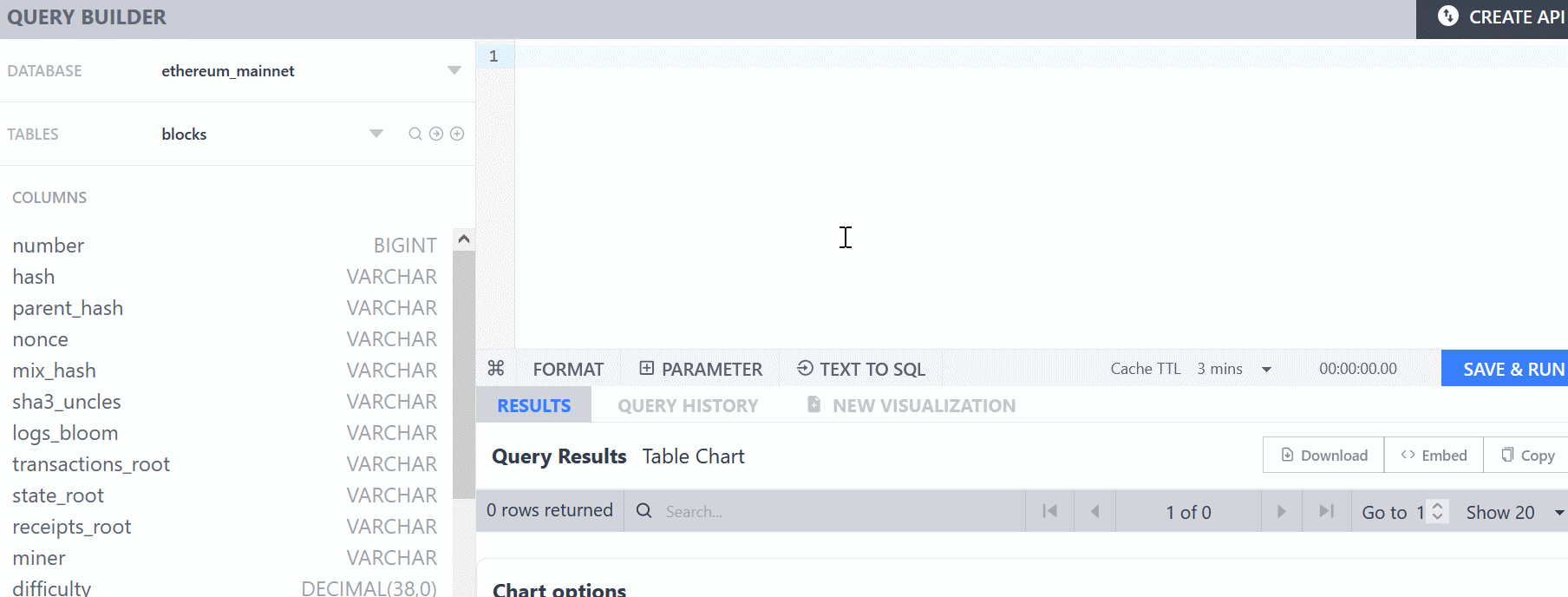Click the Download results button
1568x597 pixels.
(1323, 455)
